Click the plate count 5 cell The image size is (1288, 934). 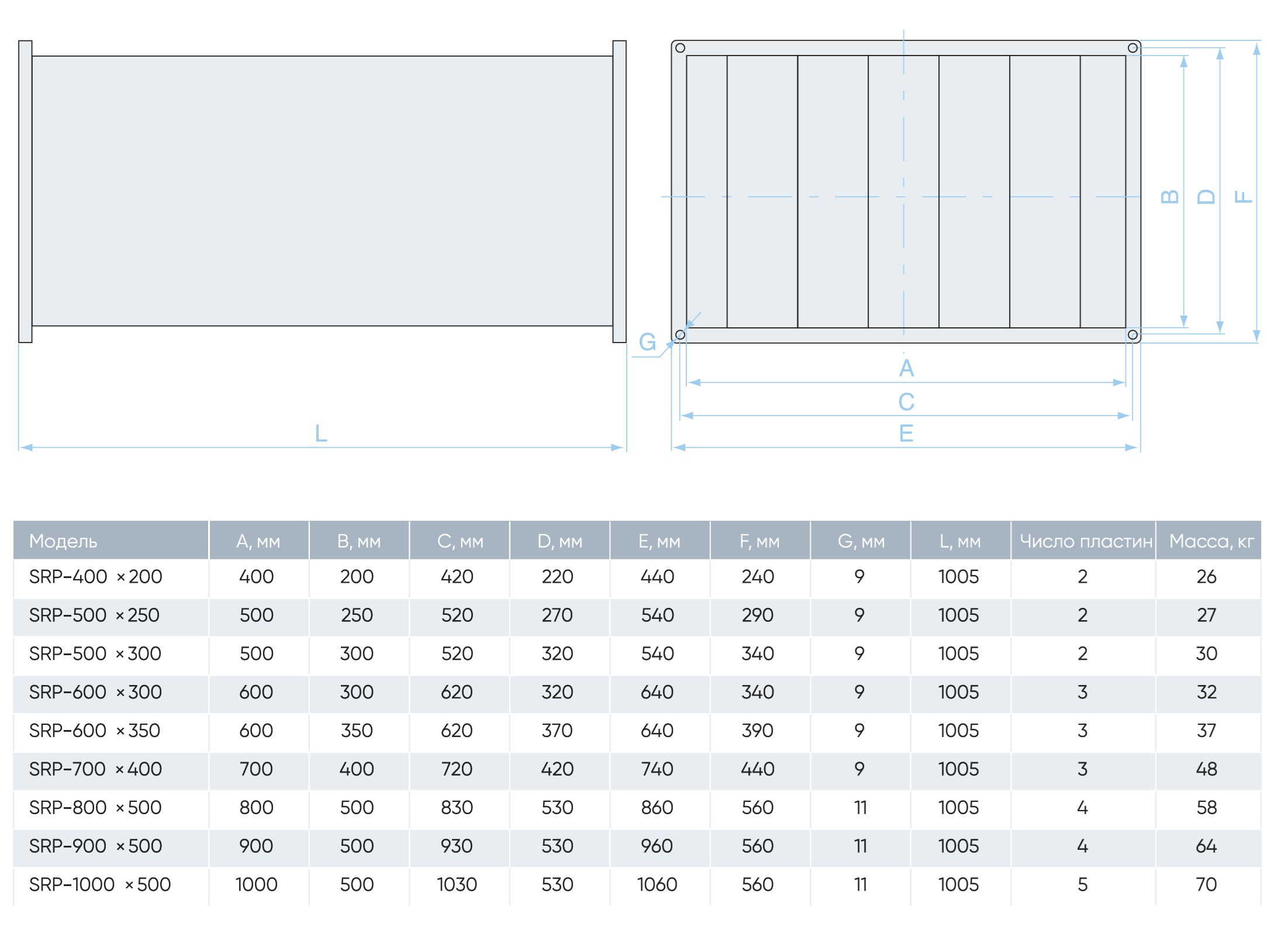(1083, 884)
